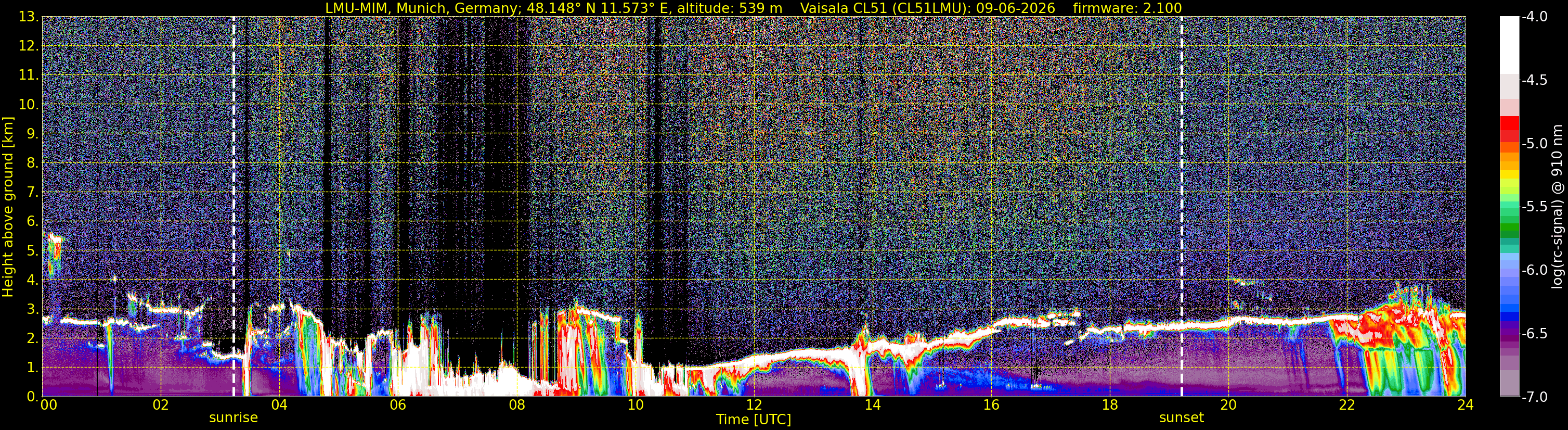The image size is (1568, 430).
Task: Click the sunset label below the time axis
Action: tap(1182, 418)
